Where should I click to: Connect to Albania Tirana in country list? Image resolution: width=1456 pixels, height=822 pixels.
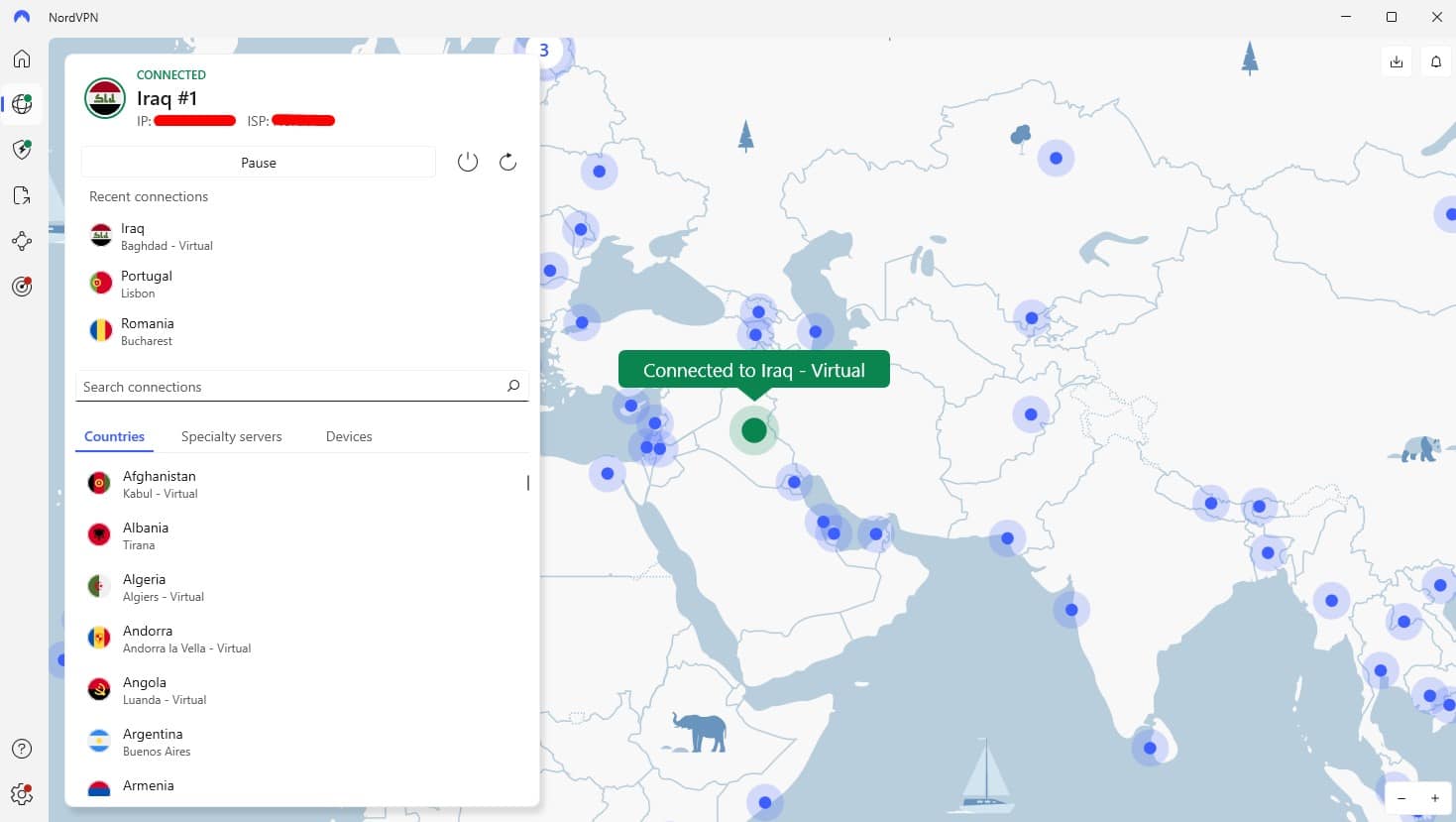tap(146, 535)
